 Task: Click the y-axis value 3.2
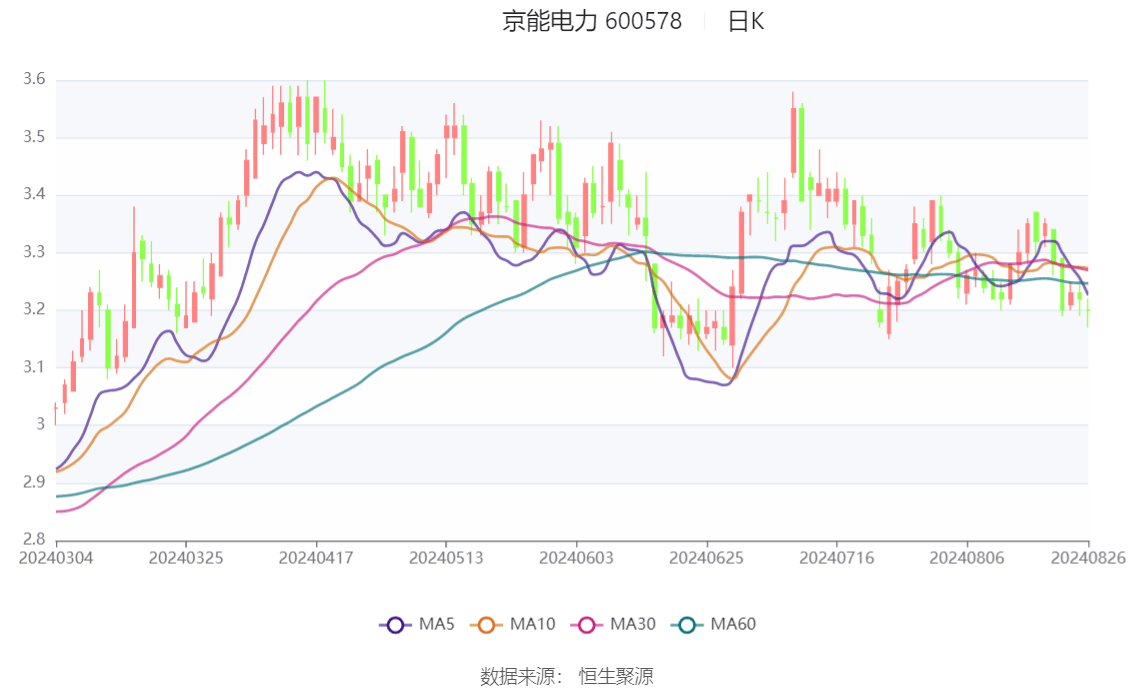34,309
